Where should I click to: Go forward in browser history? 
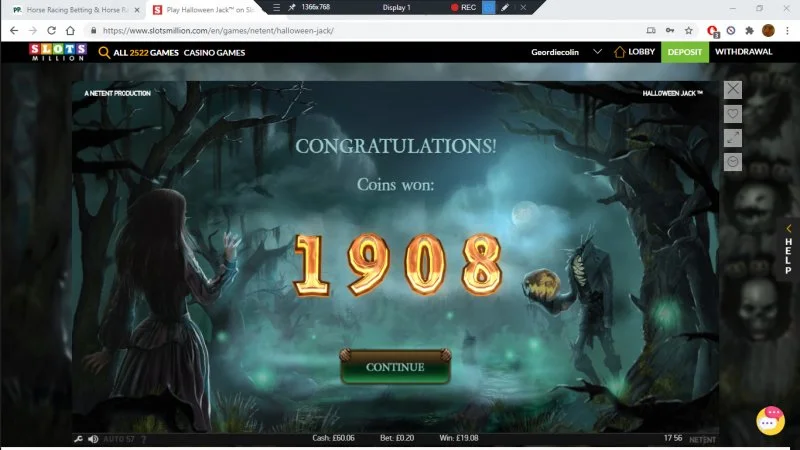click(33, 31)
